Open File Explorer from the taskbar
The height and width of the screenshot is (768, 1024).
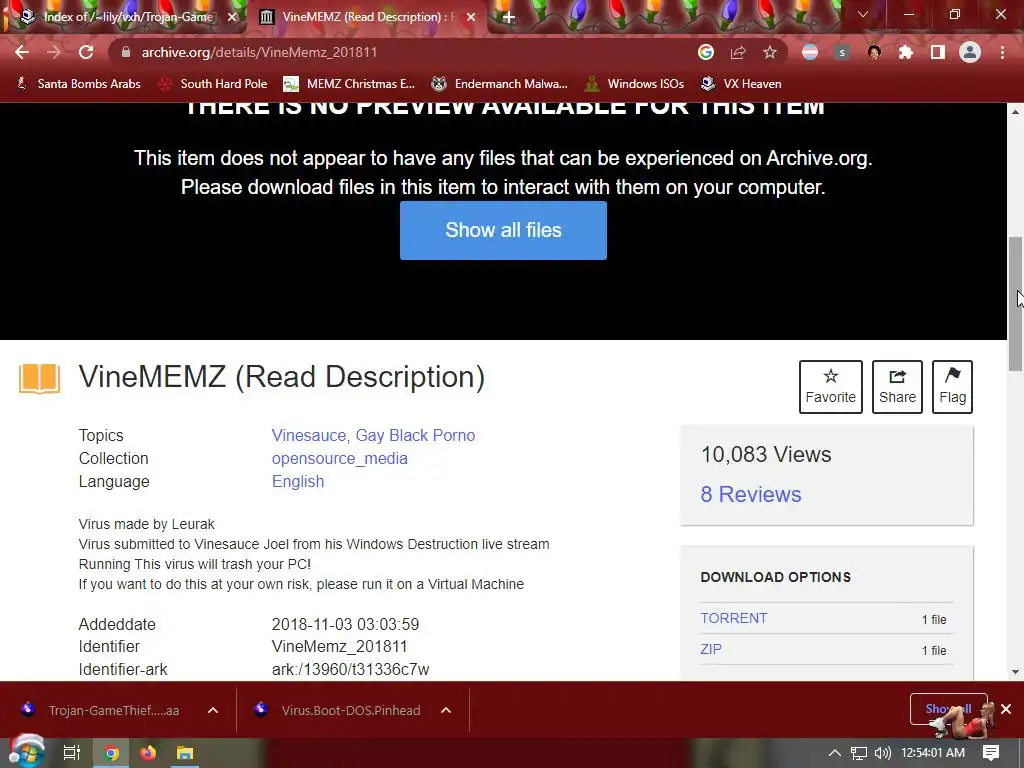pos(185,753)
